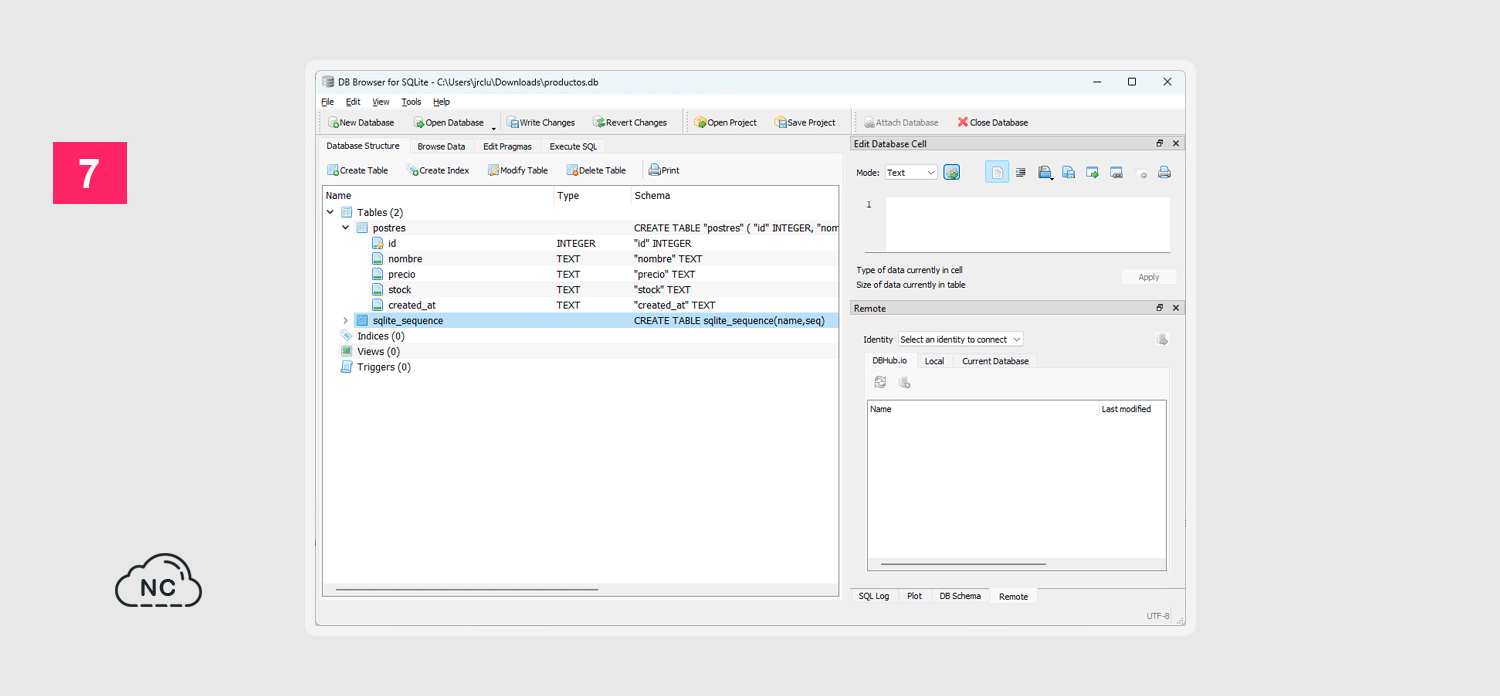Screen dimensions: 1500x696
Task: Switch to the Browse Data tab
Action: [441, 146]
